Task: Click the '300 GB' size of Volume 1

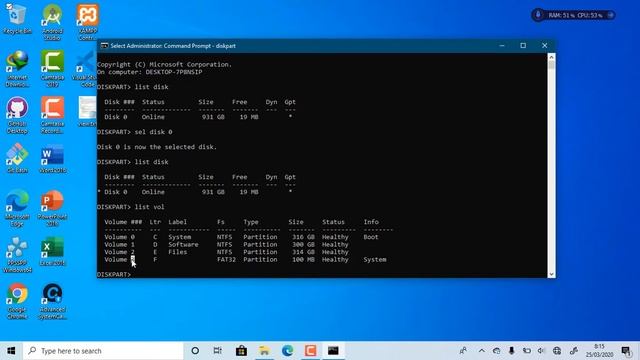Action: 303,244
